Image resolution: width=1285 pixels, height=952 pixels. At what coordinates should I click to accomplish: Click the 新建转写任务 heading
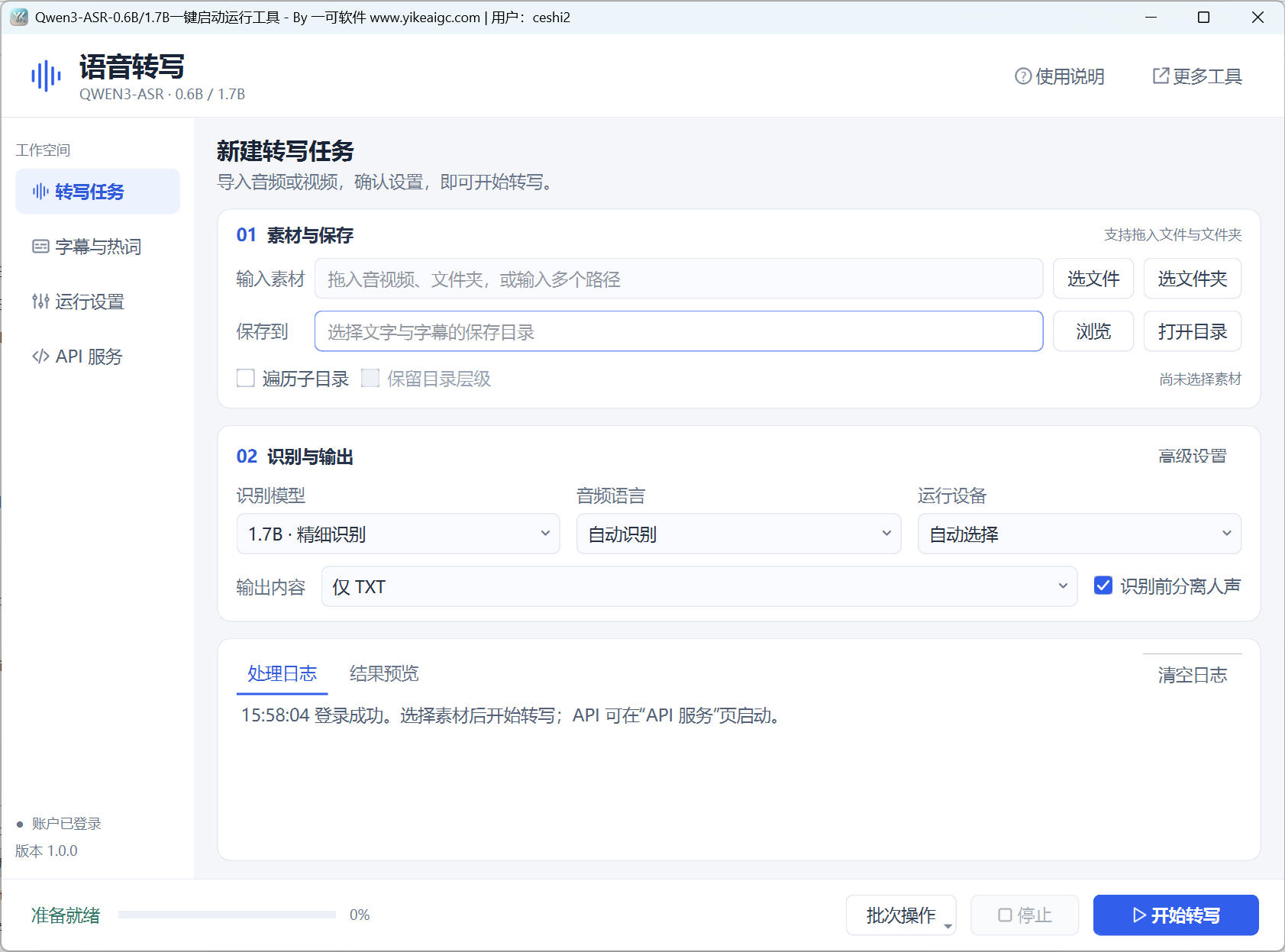(286, 150)
